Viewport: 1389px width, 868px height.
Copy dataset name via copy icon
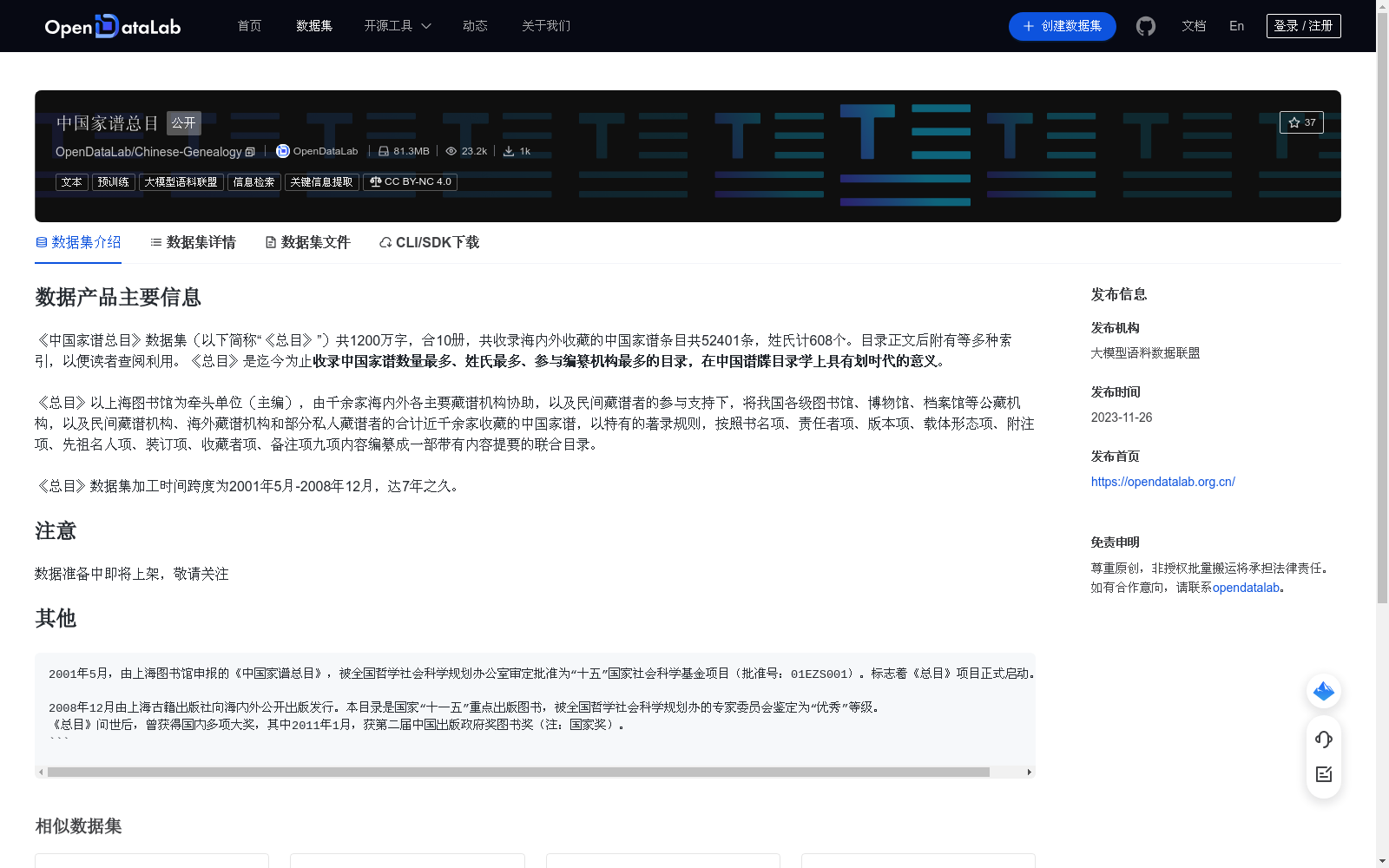249,152
